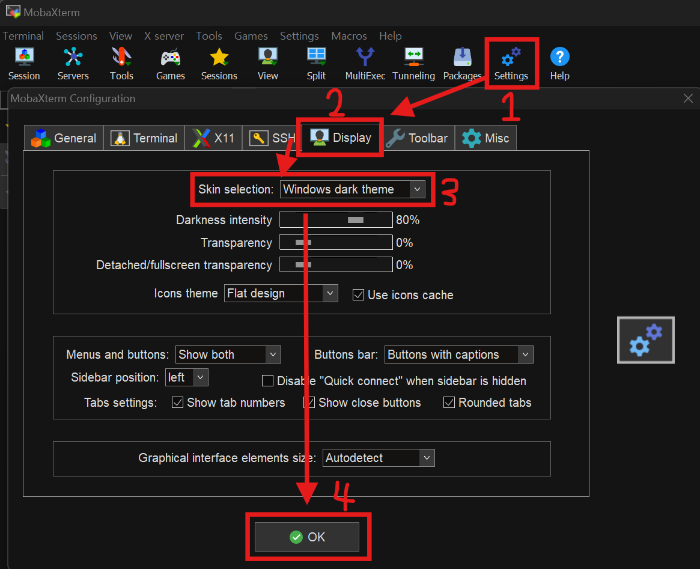
Task: Open the Tunneling toolbar icon
Action: tap(414, 63)
